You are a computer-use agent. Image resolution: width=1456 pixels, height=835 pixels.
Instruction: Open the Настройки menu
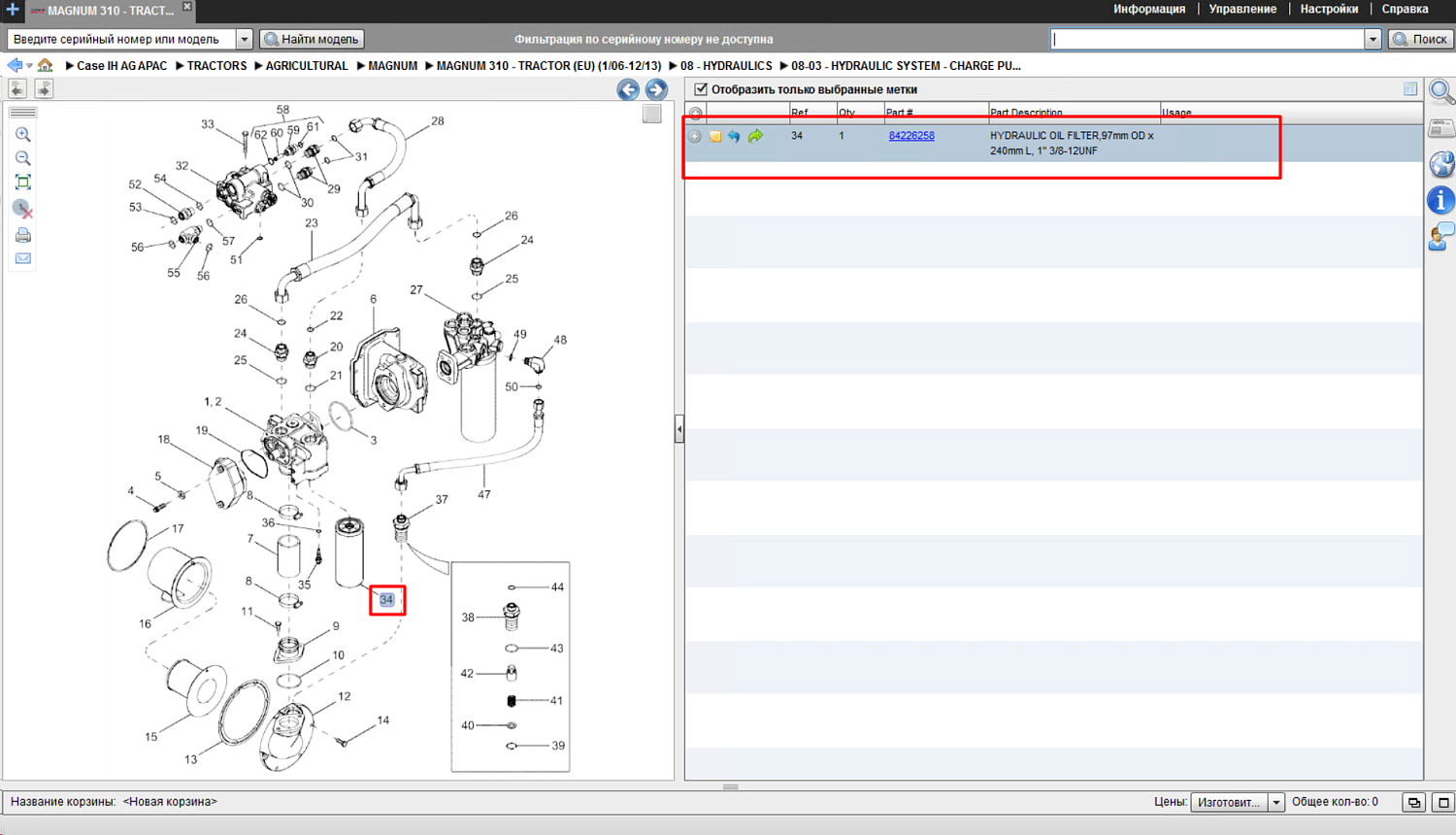[x=1329, y=10]
